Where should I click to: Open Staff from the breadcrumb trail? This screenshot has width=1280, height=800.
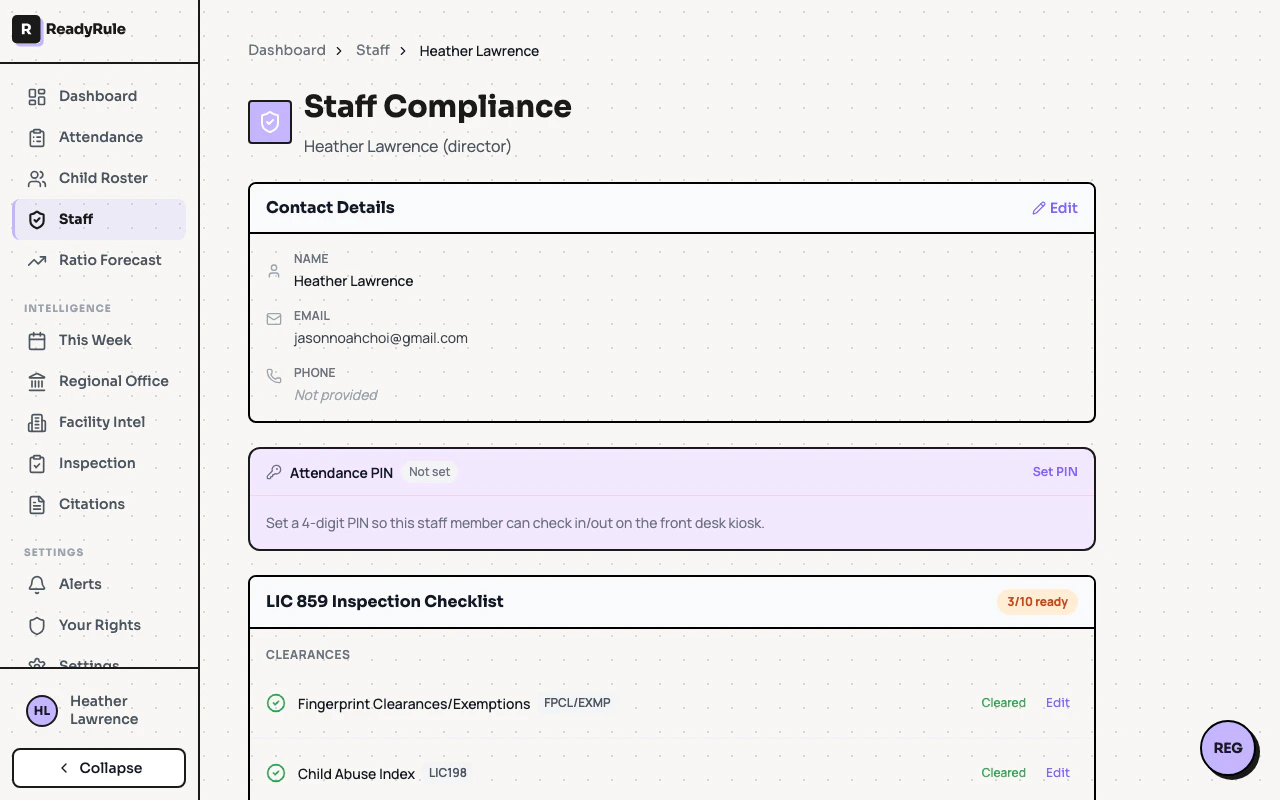[372, 50]
